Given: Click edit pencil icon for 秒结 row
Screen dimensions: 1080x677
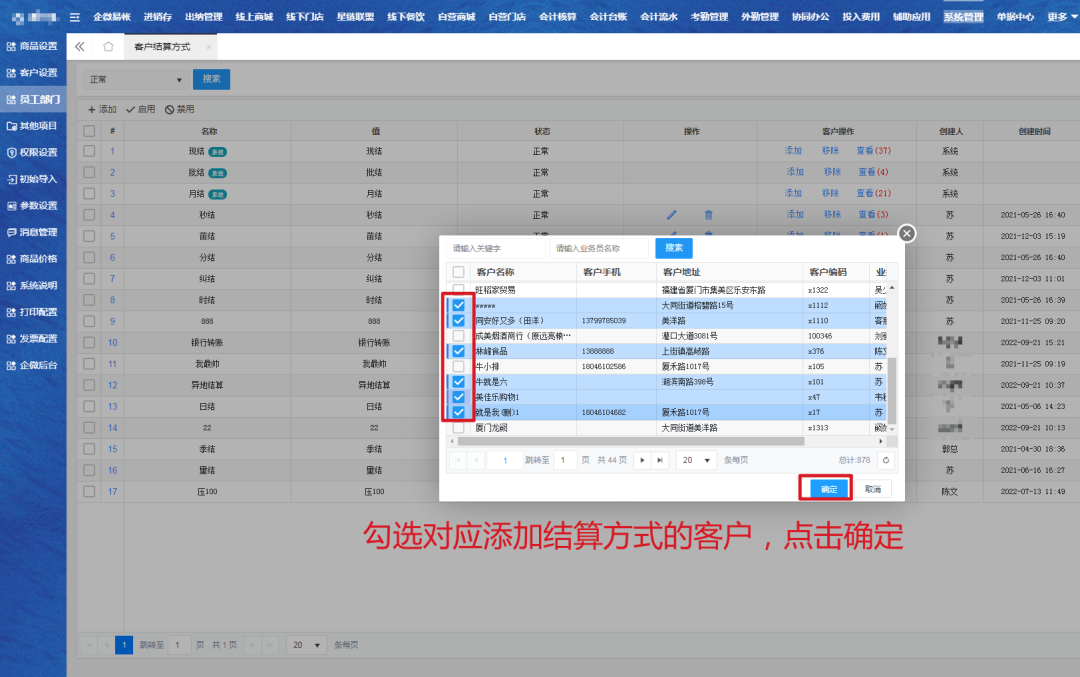Looking at the screenshot, I should (x=671, y=215).
